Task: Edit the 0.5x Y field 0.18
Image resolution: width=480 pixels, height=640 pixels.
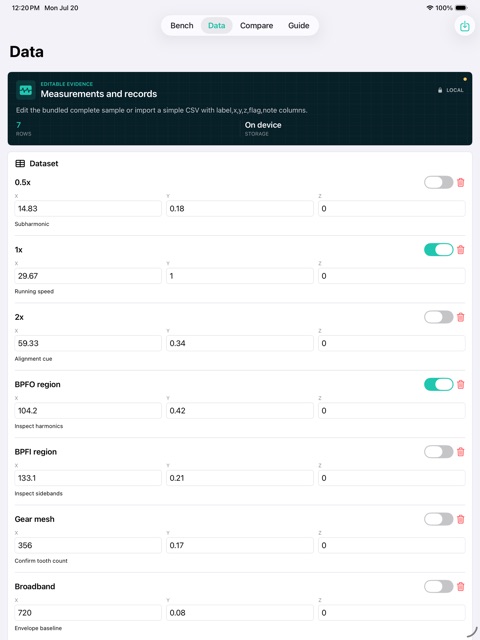Action: 240,209
